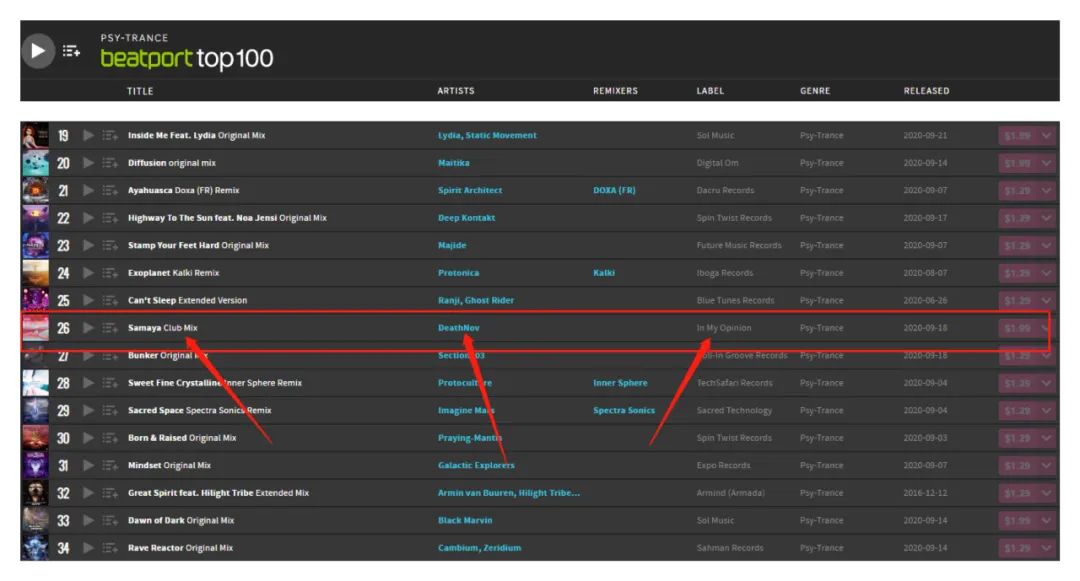Open price dropdown arrow for Can't Sleep
The image size is (1080, 581).
[x=1046, y=301]
